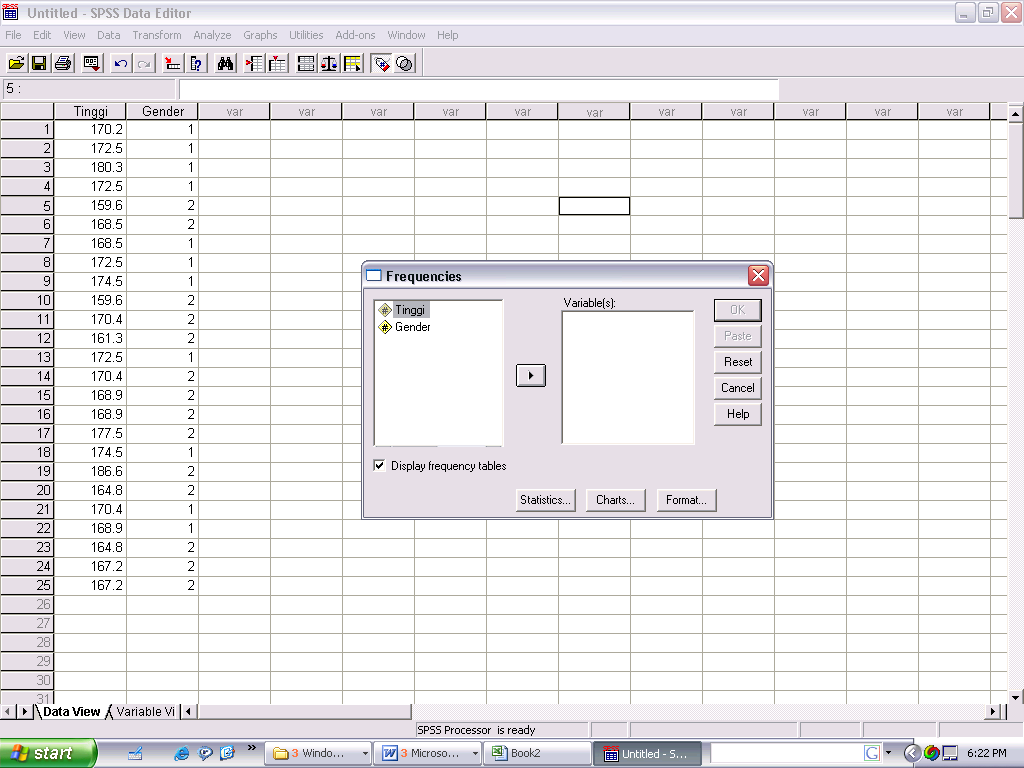
Task: Select the Data View tab
Action: (x=71, y=711)
